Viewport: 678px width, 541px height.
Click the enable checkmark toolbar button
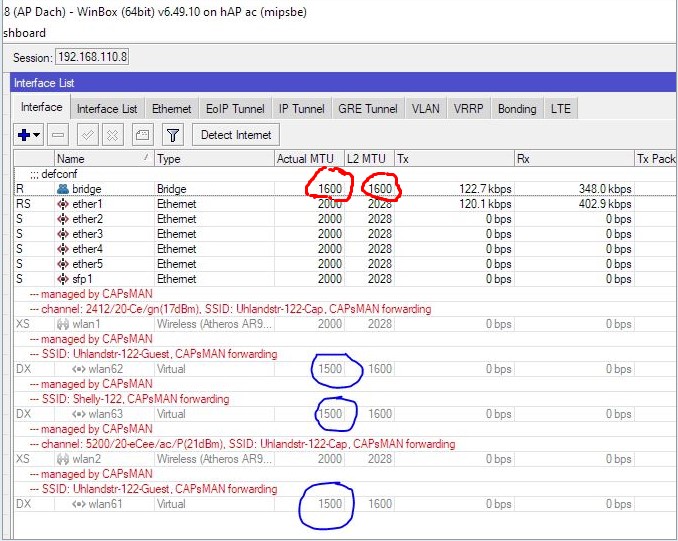[x=87, y=135]
